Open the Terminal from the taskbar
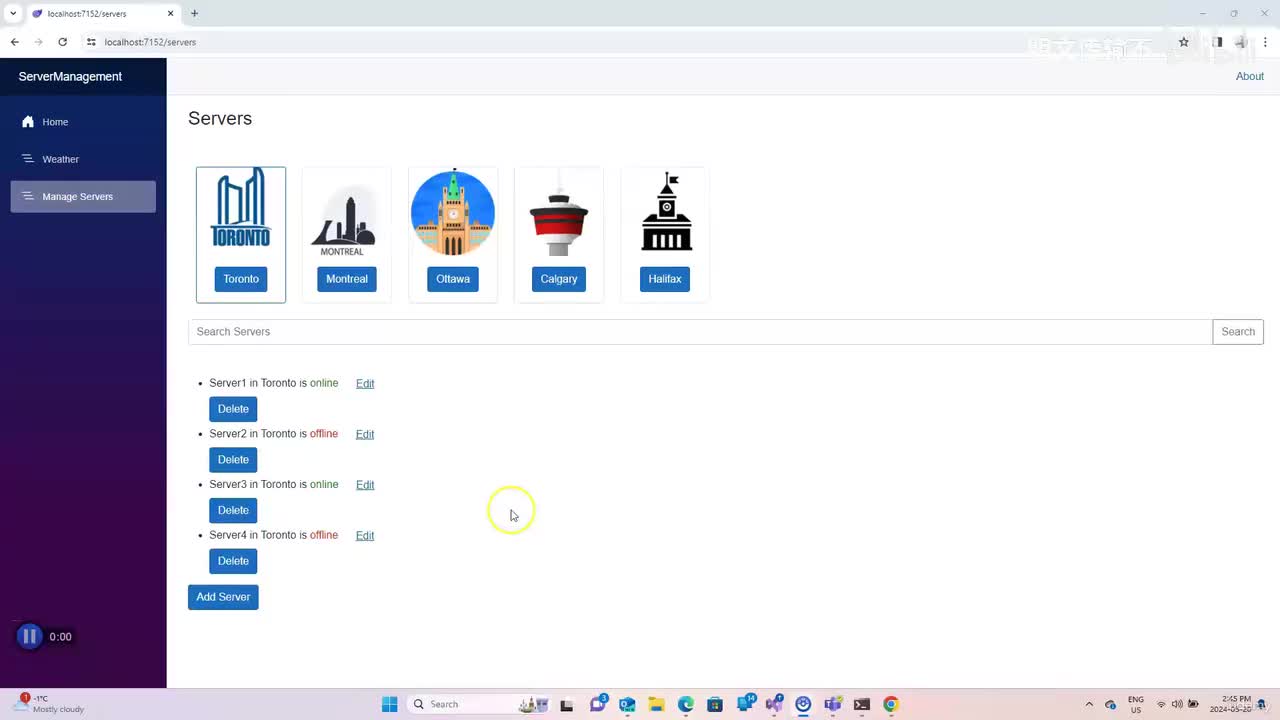The height and width of the screenshot is (720, 1280). pyautogui.click(x=862, y=704)
